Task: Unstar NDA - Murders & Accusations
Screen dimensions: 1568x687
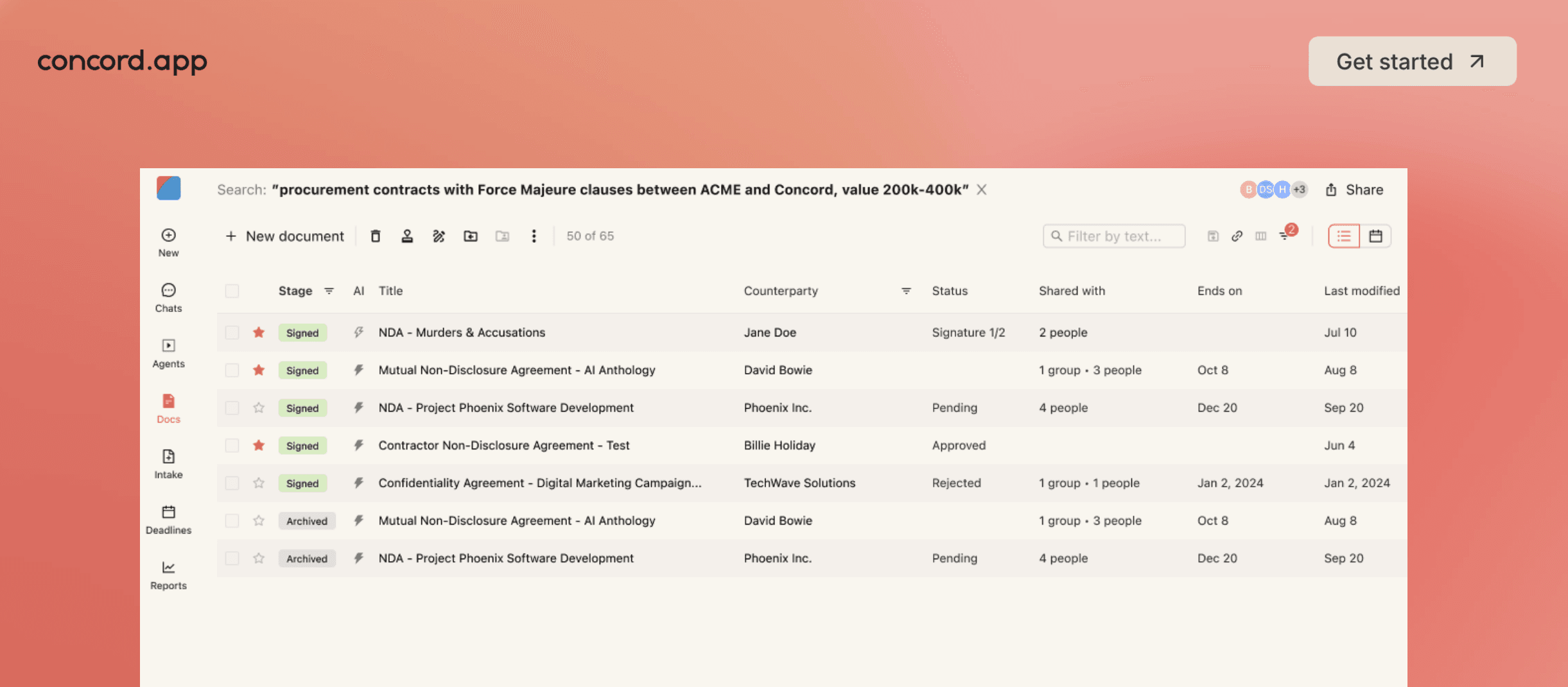Action: pos(259,332)
